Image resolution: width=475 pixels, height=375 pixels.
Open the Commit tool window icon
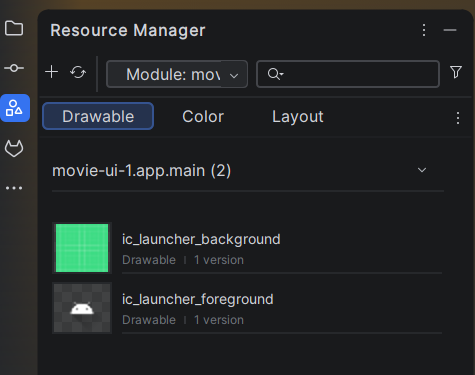point(14,68)
